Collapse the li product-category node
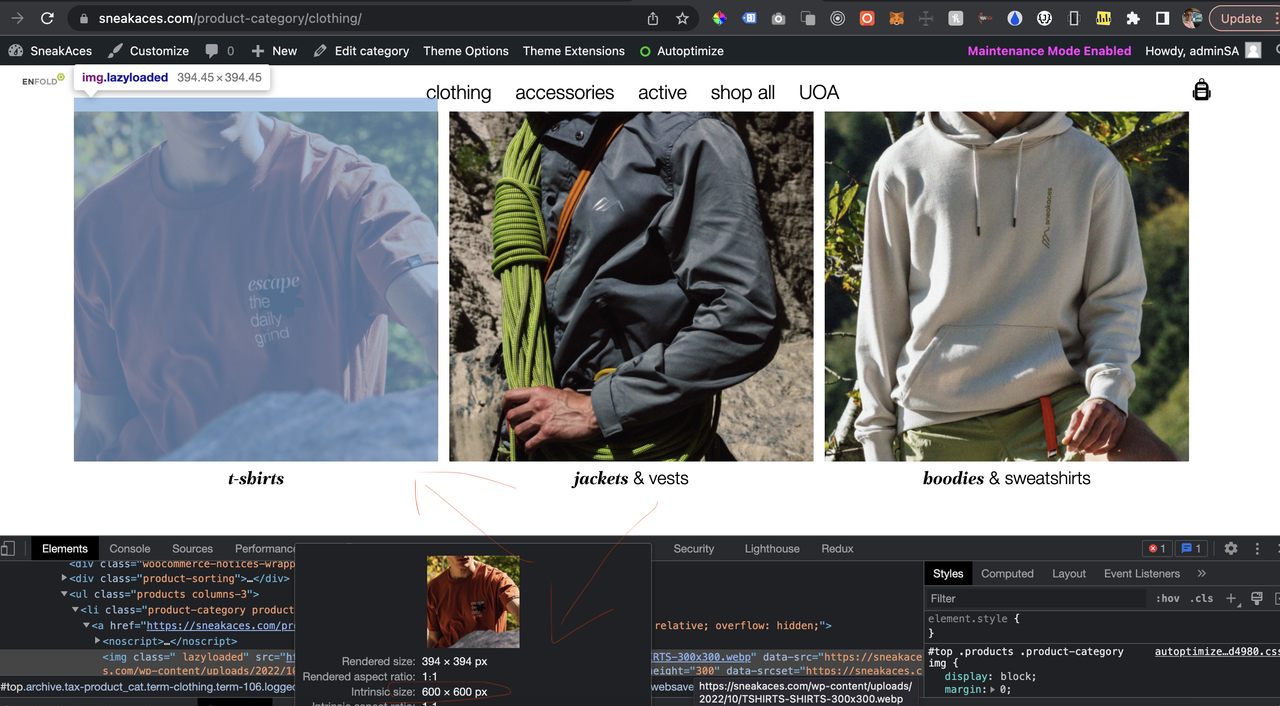Image resolution: width=1280 pixels, height=706 pixels. coord(76,610)
